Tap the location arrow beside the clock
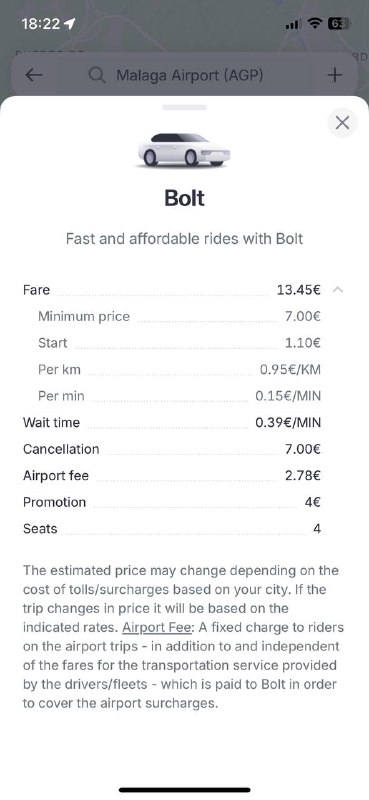Viewport: 369px width, 800px height. pyautogui.click(x=70, y=23)
